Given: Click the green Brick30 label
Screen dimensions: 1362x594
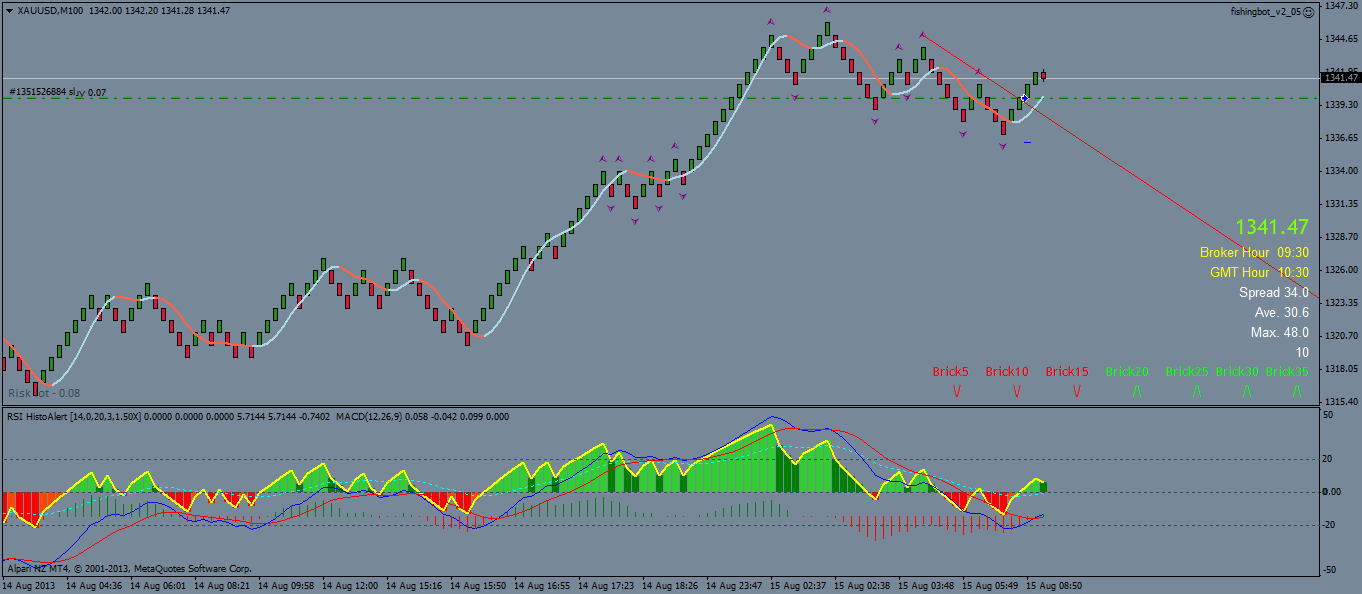Looking at the screenshot, I should [1237, 371].
